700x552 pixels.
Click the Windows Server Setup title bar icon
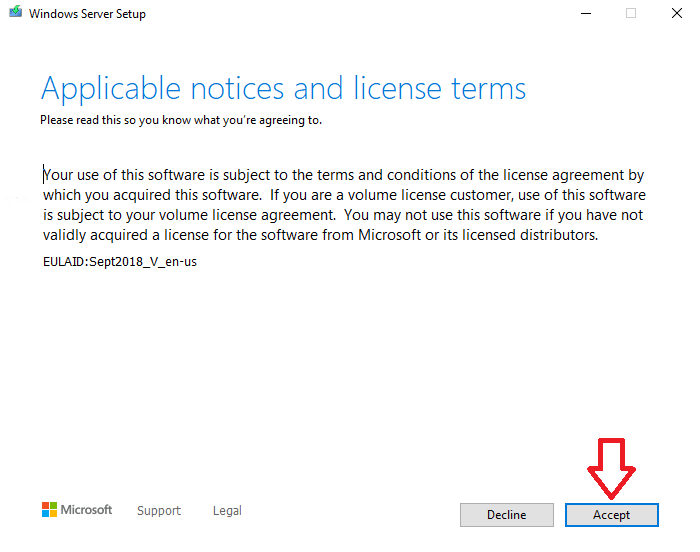15,14
